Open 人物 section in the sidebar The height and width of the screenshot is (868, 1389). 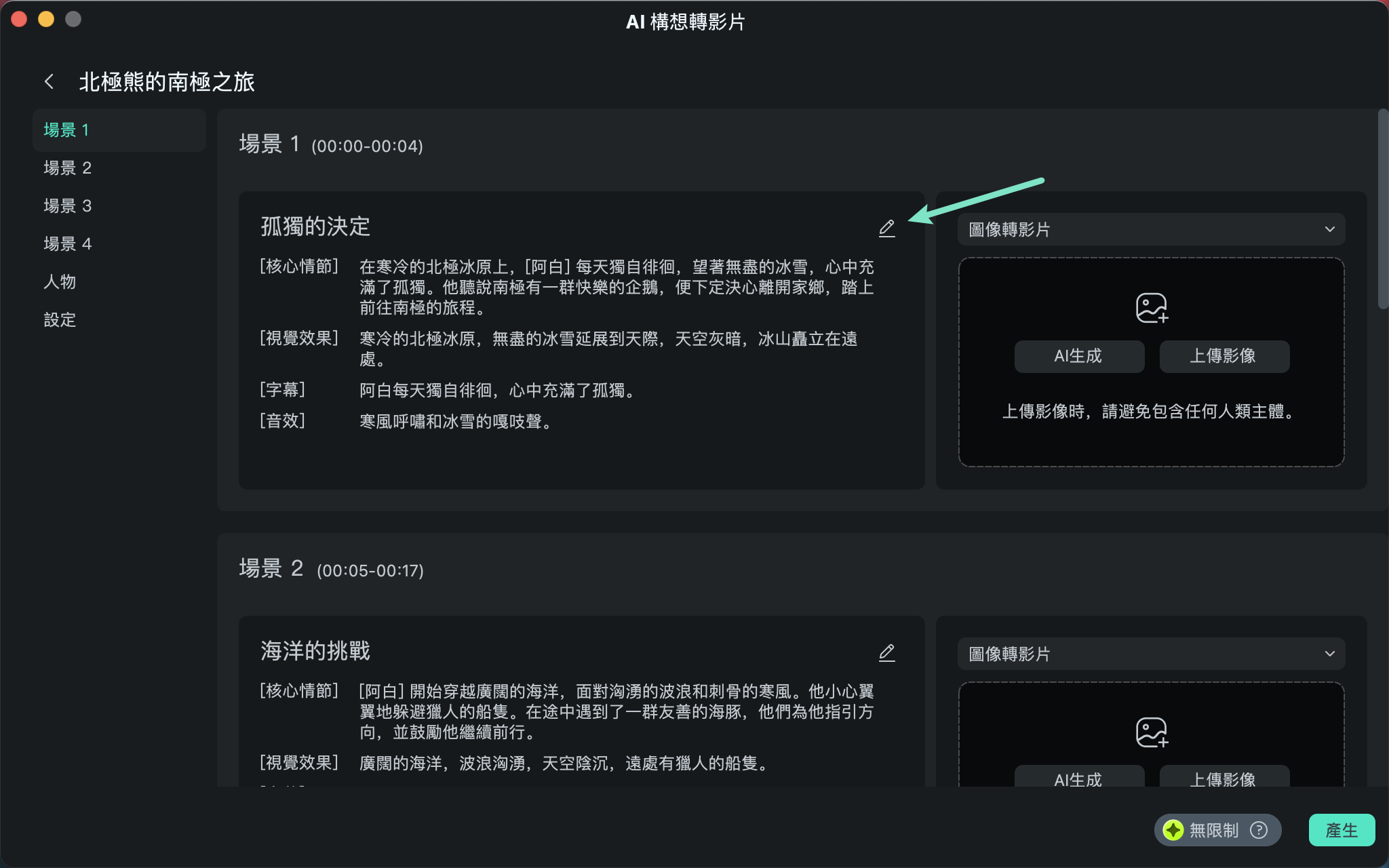(x=60, y=281)
